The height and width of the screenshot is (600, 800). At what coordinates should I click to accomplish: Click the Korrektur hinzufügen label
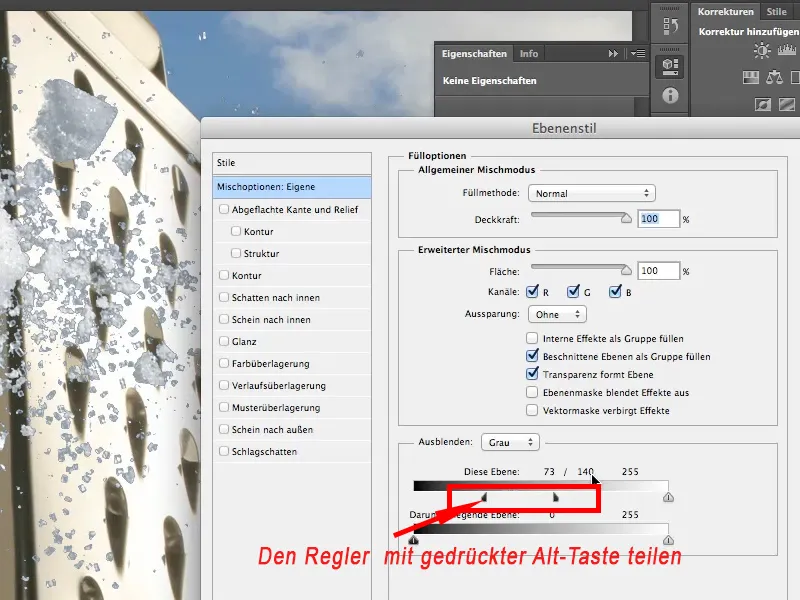coord(748,32)
